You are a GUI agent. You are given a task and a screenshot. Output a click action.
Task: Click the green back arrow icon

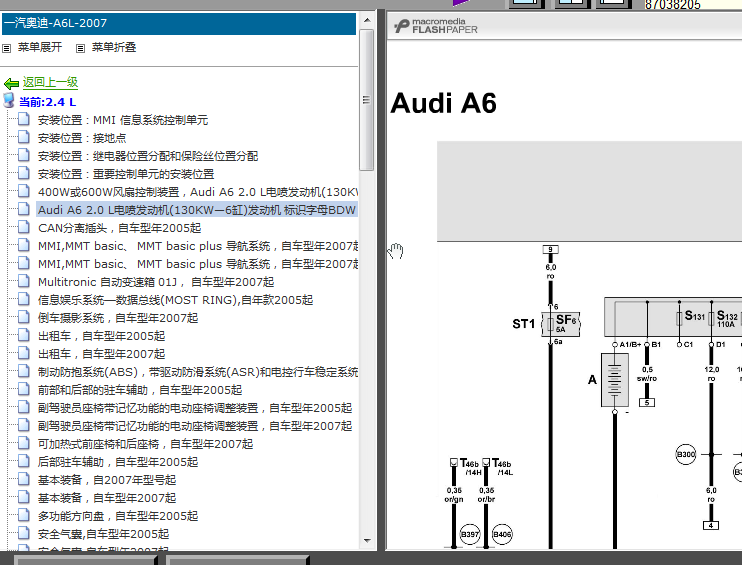11,84
